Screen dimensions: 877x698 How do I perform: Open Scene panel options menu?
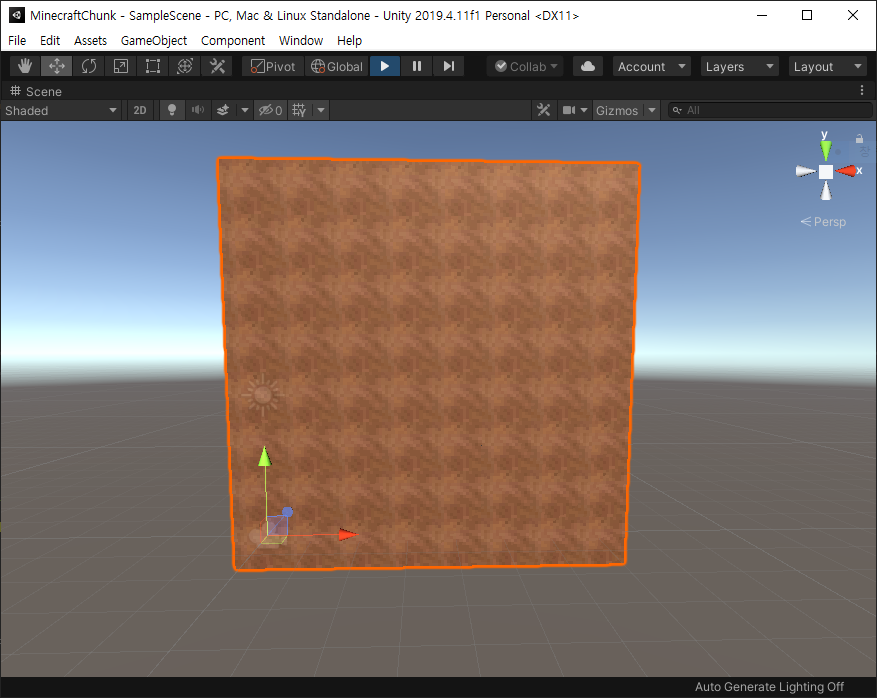click(862, 90)
